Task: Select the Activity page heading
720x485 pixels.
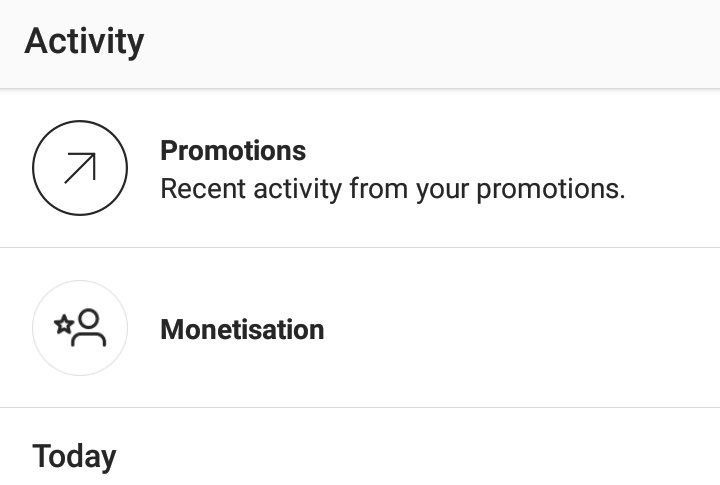Action: (84, 41)
